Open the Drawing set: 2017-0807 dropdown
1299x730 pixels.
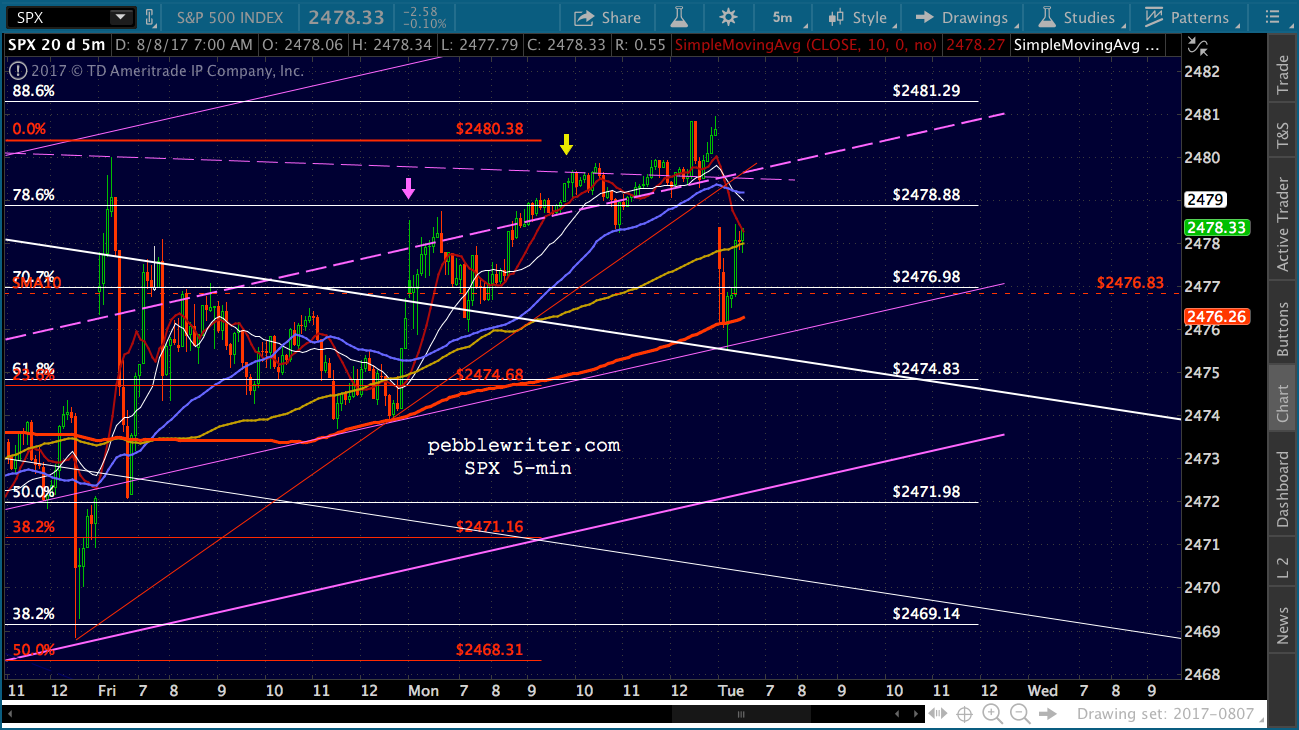[1171, 714]
